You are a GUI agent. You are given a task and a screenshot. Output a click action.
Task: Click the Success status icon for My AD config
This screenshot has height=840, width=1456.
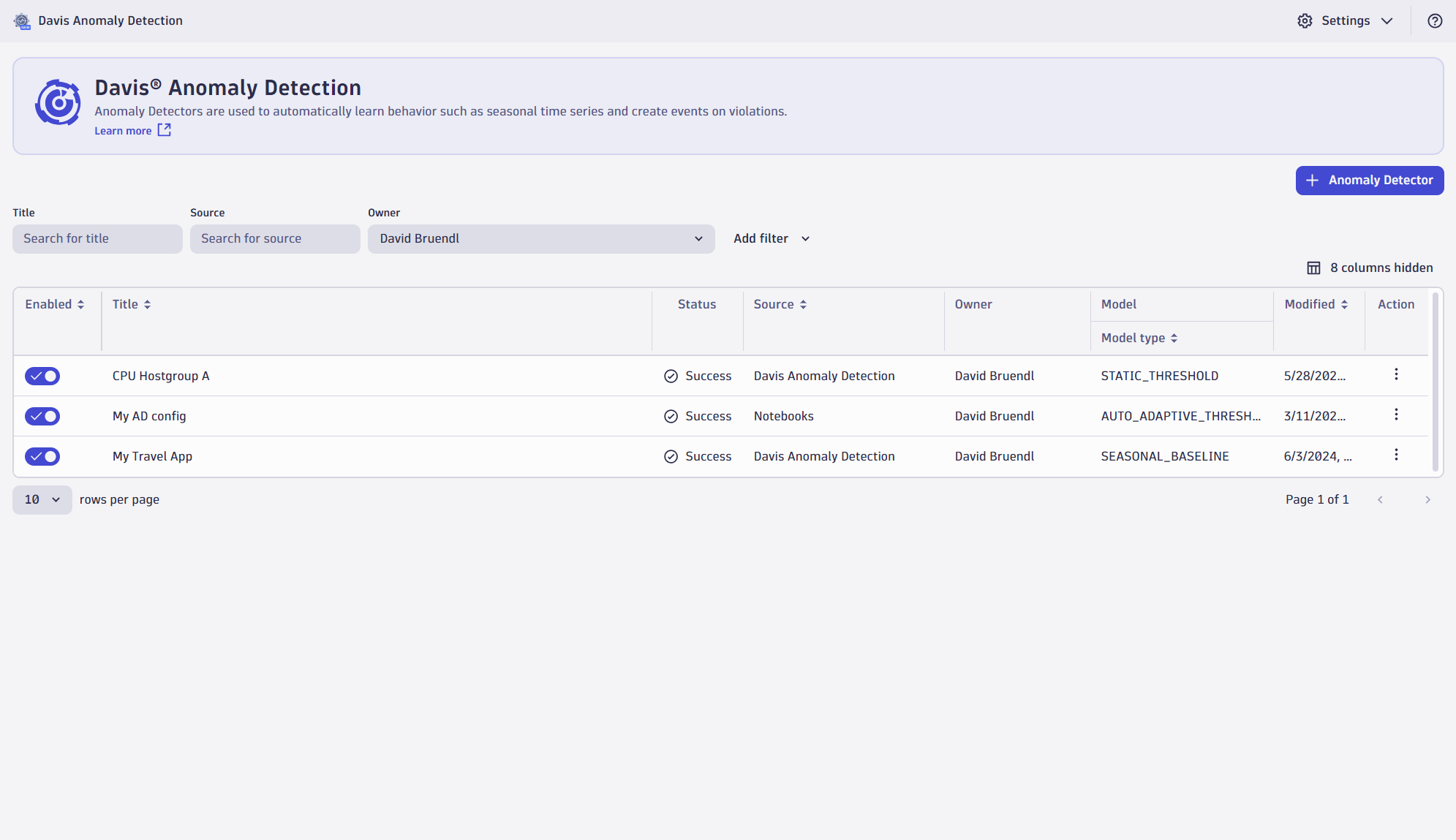coord(671,417)
